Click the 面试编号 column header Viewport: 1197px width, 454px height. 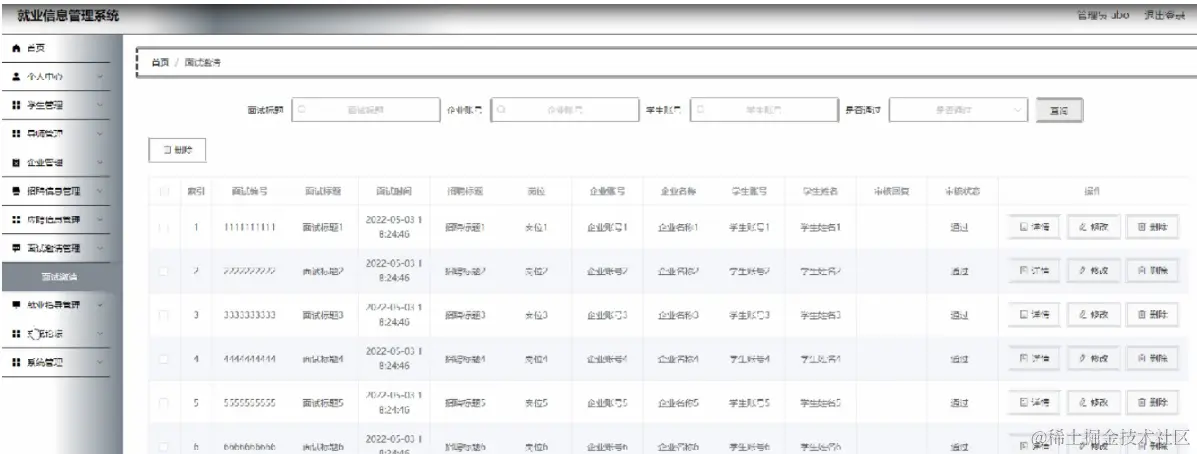(x=250, y=192)
